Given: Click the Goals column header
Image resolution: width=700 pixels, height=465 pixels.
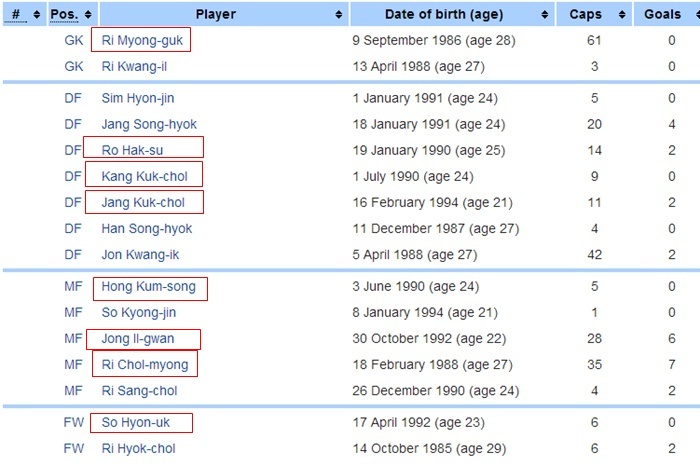Looking at the screenshot, I should pyautogui.click(x=667, y=14).
